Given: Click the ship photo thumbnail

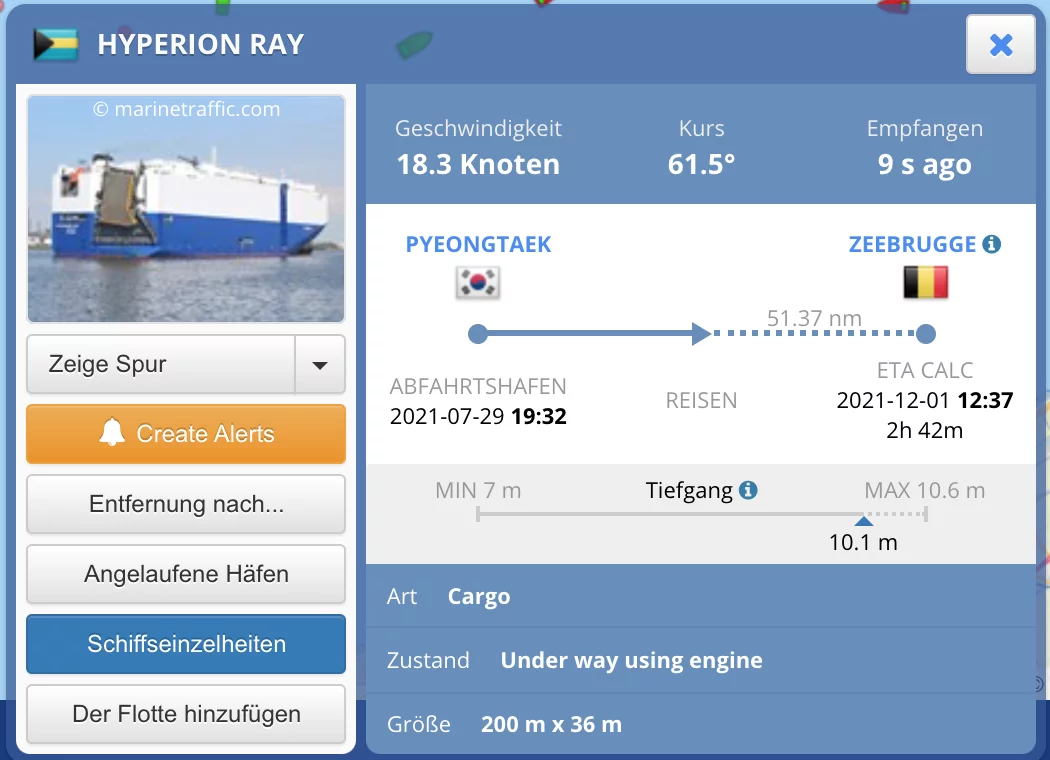Looking at the screenshot, I should pyautogui.click(x=186, y=208).
